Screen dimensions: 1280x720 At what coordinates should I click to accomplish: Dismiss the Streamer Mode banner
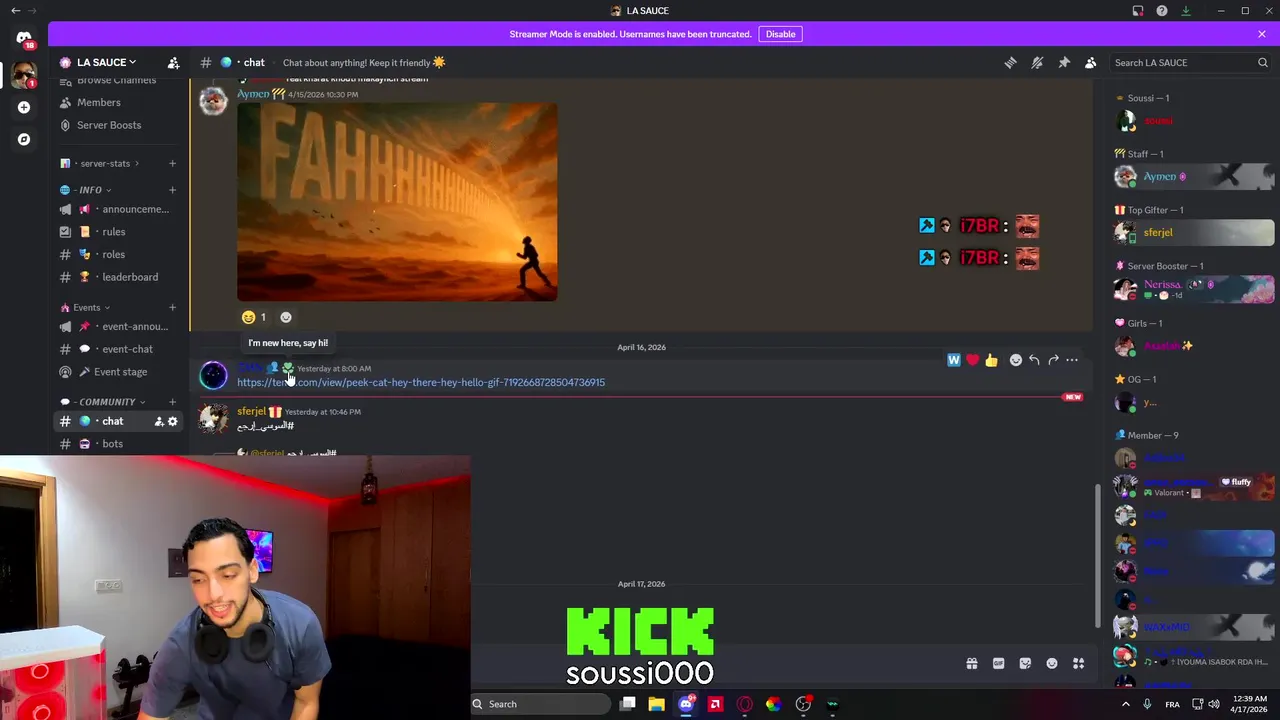pyautogui.click(x=1262, y=34)
